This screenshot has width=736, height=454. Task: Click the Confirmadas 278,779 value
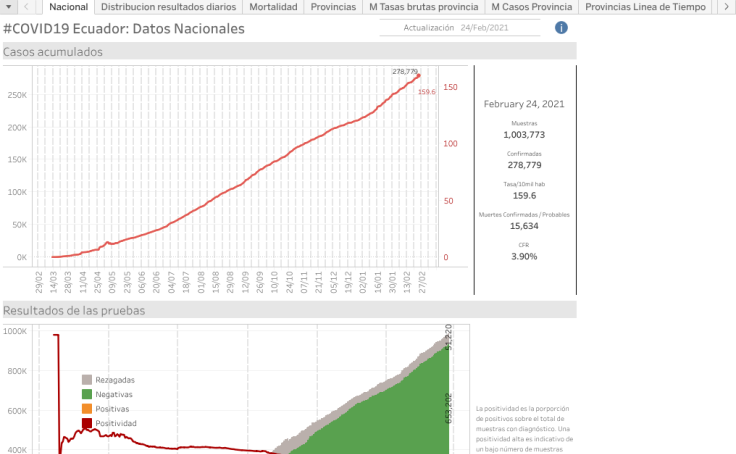coord(524,165)
